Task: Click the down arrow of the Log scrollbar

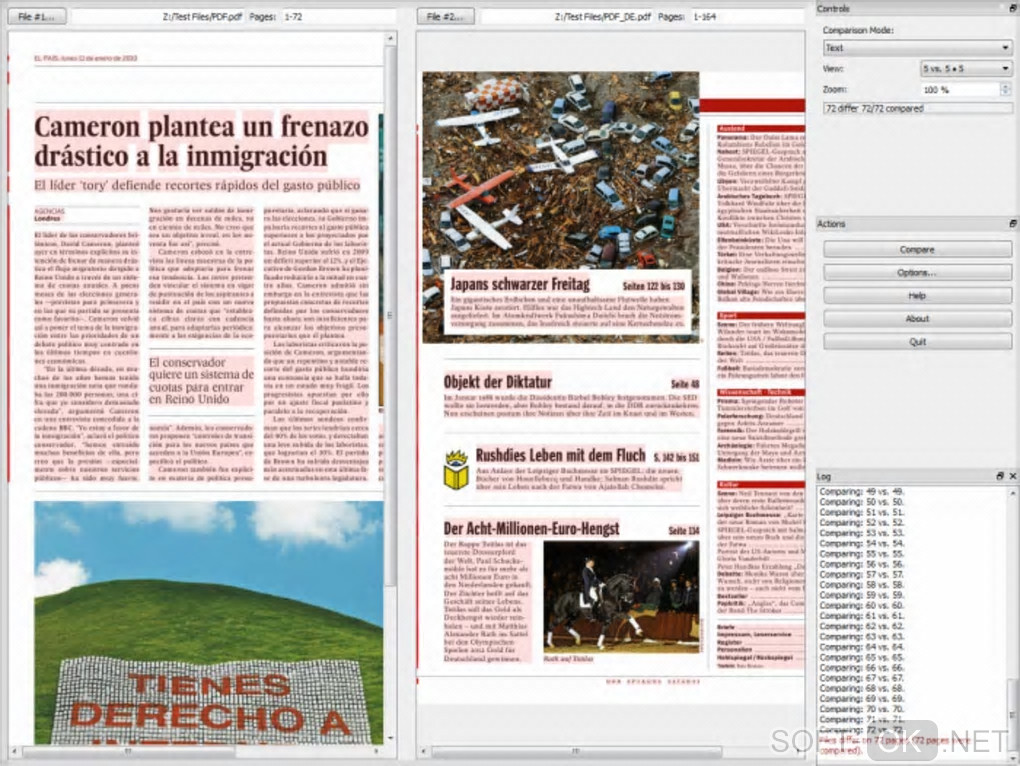Action: 1013,758
